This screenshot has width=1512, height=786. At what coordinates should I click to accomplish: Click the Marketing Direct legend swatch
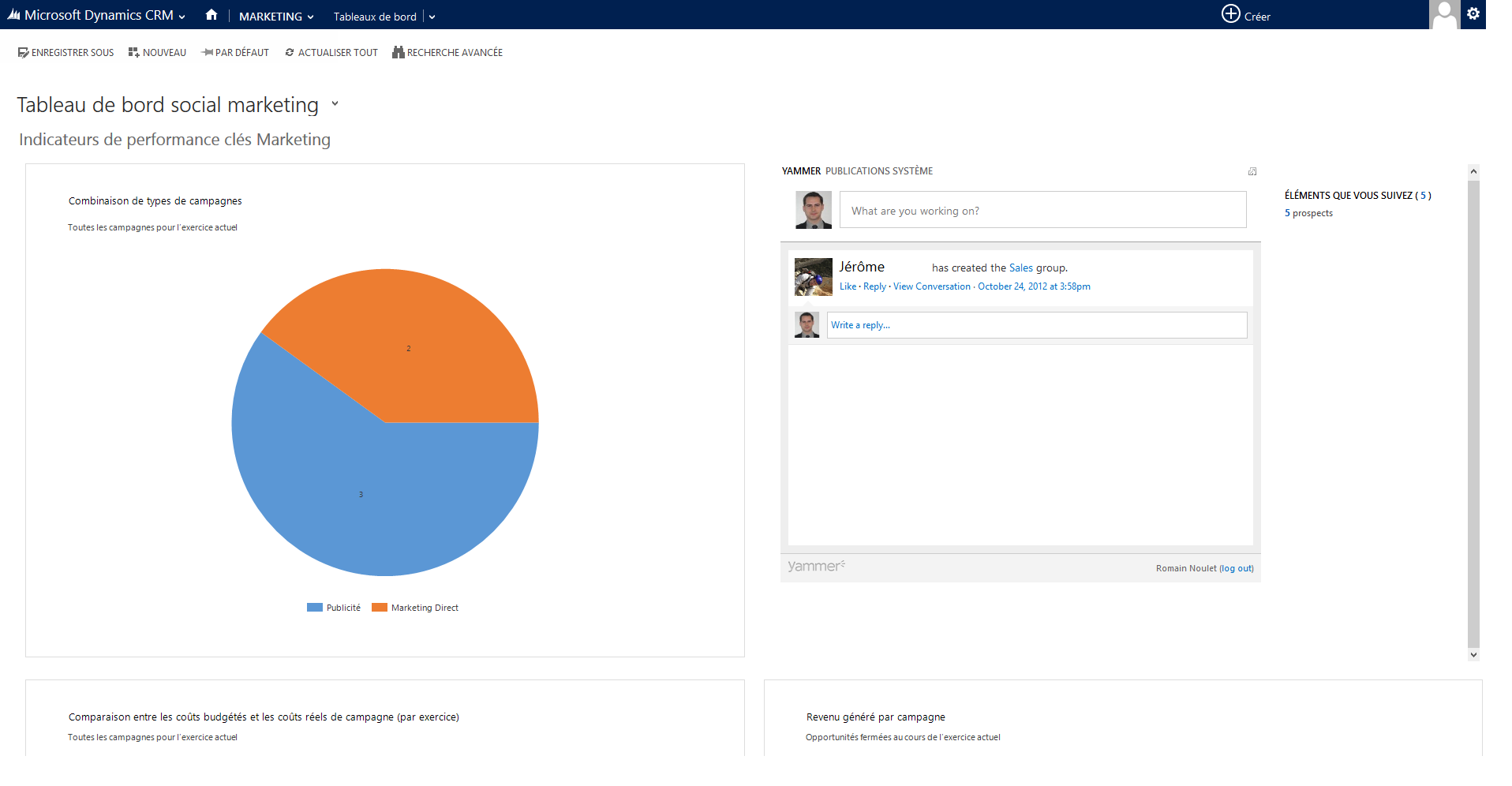(x=380, y=608)
